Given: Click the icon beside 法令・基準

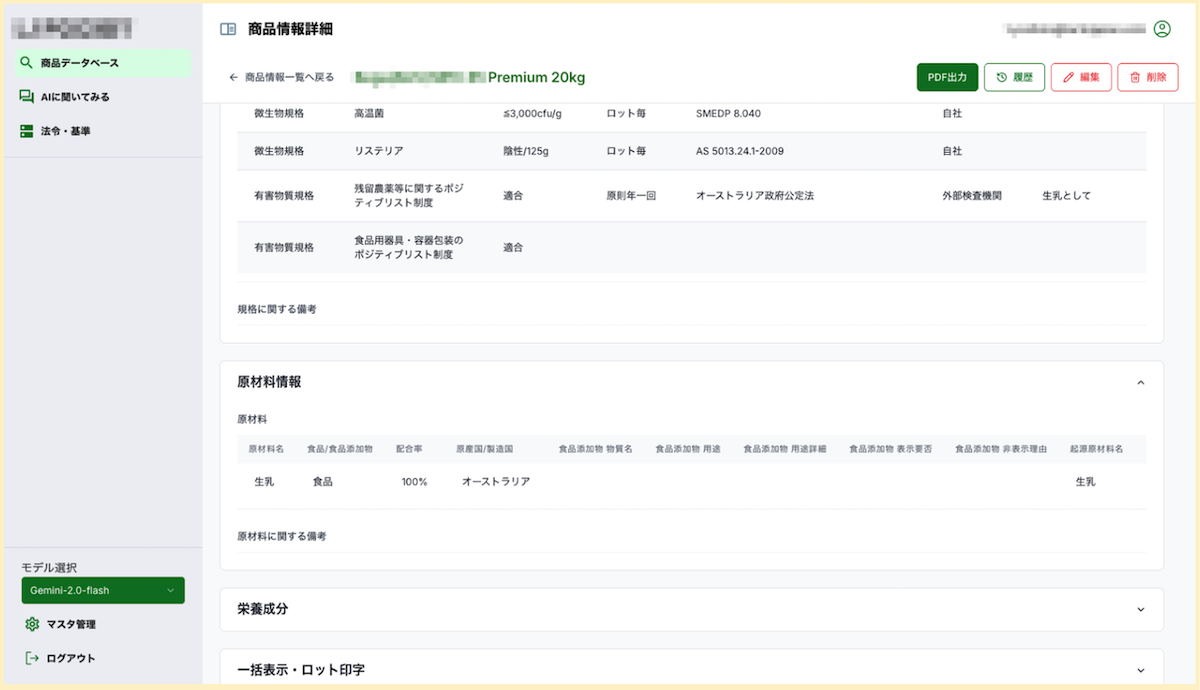Looking at the screenshot, I should point(27,131).
